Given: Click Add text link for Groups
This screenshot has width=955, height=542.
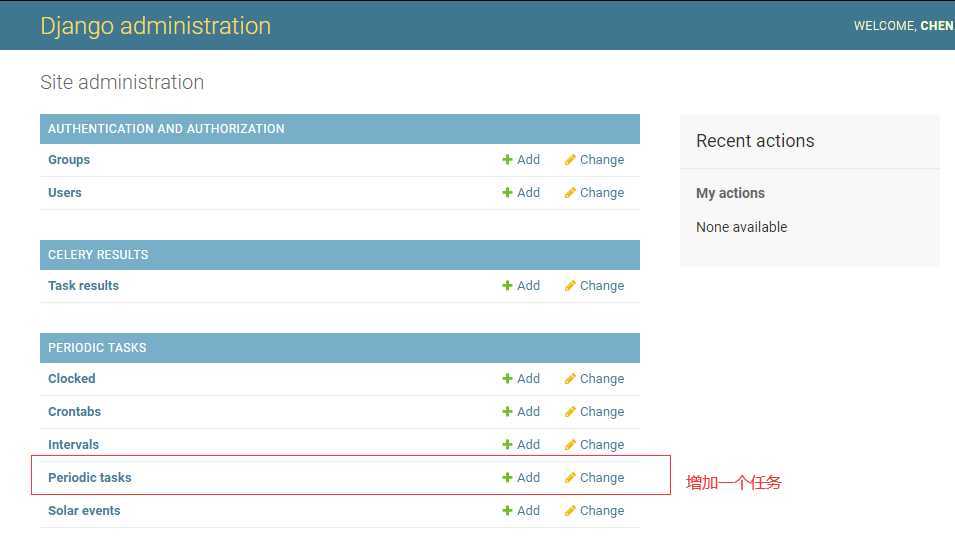Looking at the screenshot, I should (528, 160).
